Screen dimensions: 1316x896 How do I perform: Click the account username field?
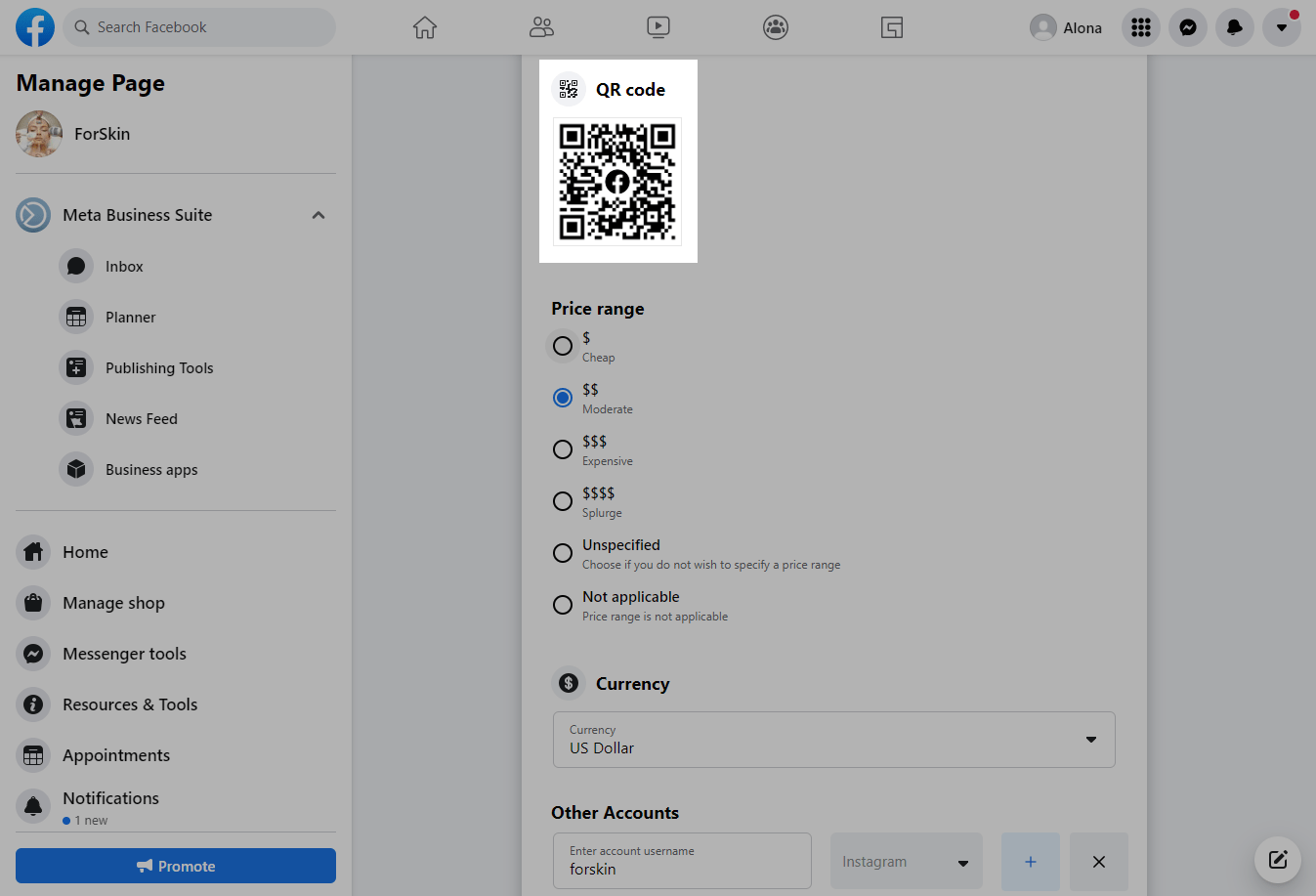(x=682, y=861)
